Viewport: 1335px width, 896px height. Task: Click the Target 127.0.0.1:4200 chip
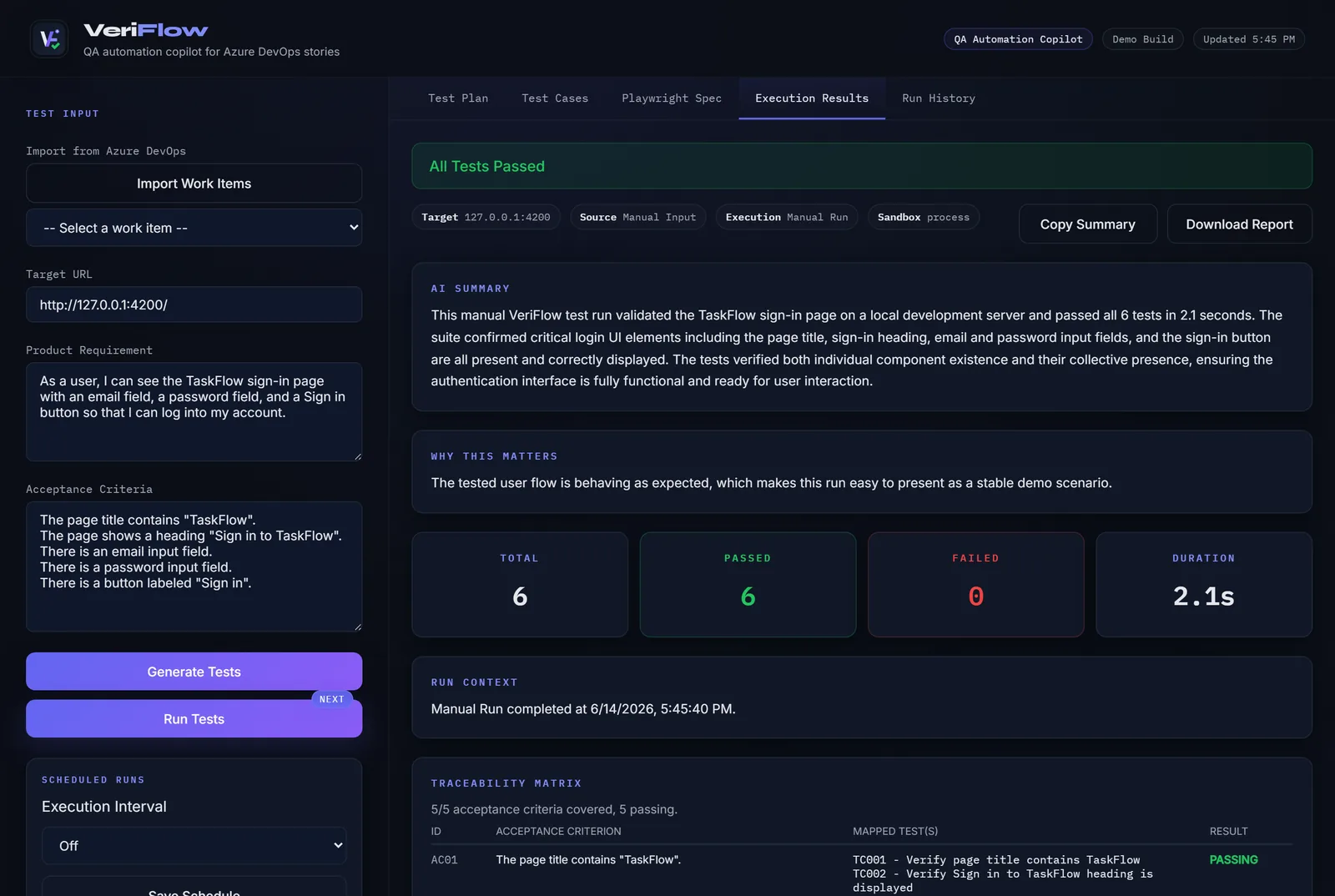(486, 217)
